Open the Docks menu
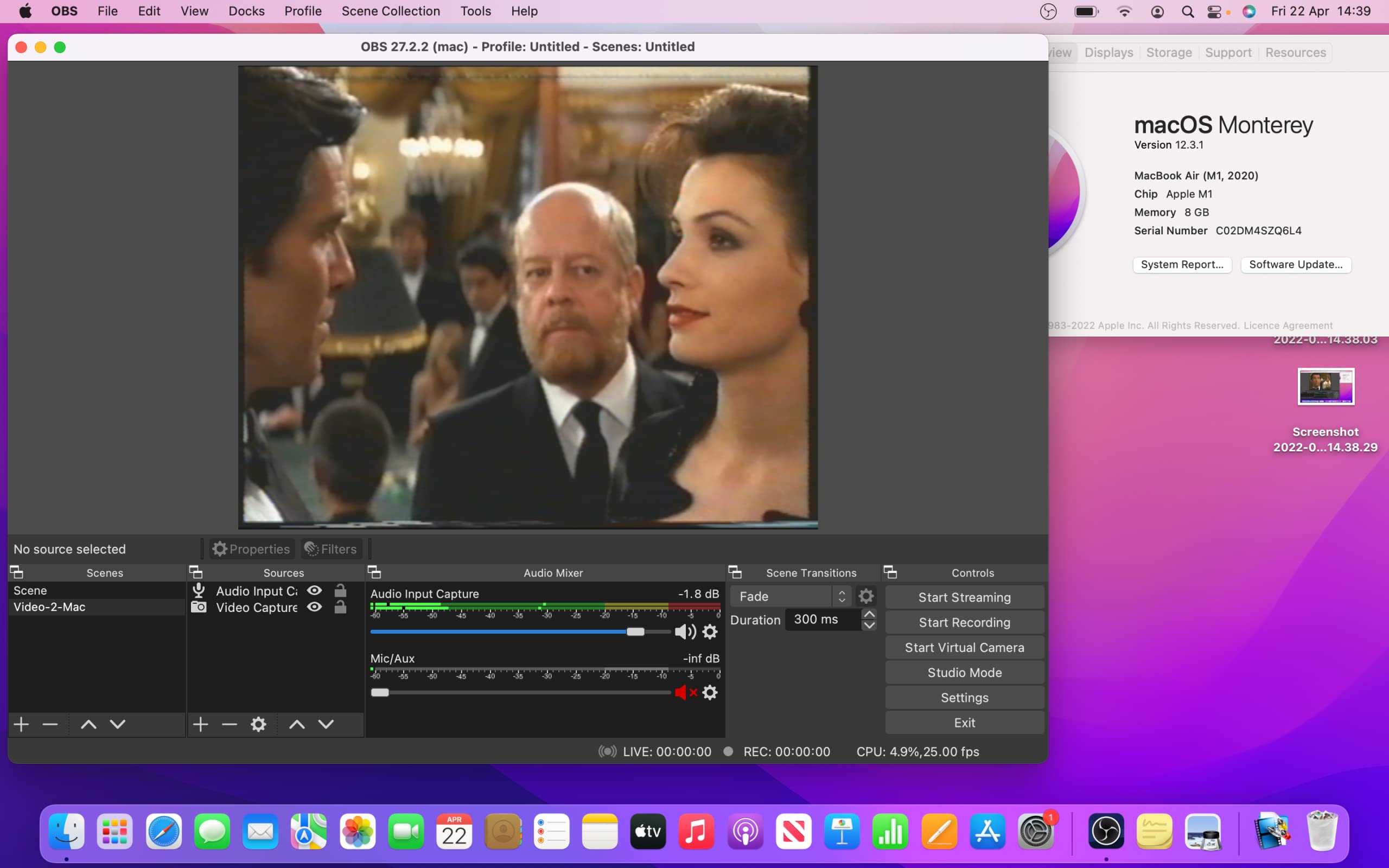The height and width of the screenshot is (868, 1389). tap(246, 11)
